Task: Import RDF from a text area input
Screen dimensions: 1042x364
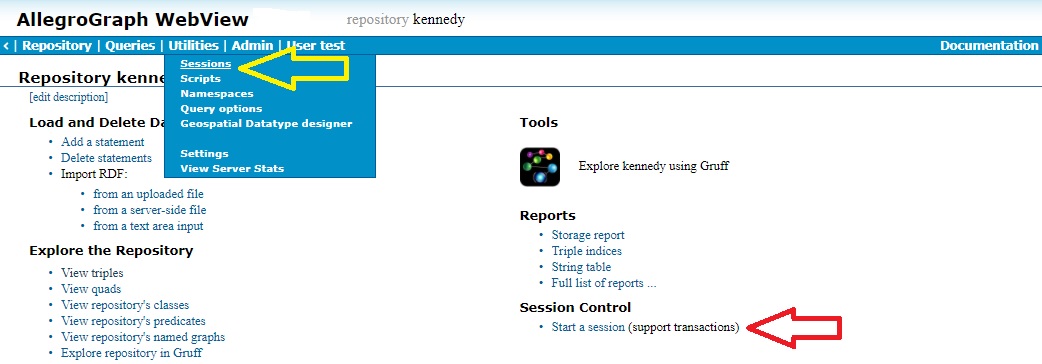Action: pos(148,226)
